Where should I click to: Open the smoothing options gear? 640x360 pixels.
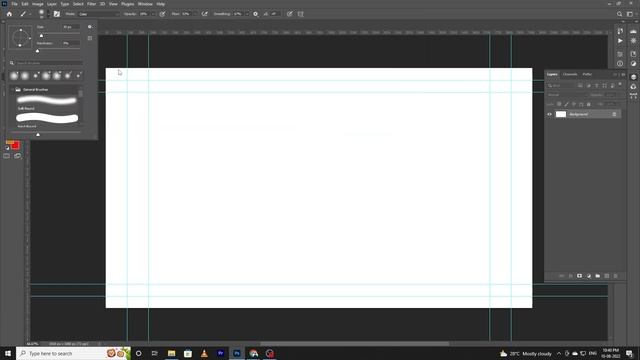click(x=256, y=14)
